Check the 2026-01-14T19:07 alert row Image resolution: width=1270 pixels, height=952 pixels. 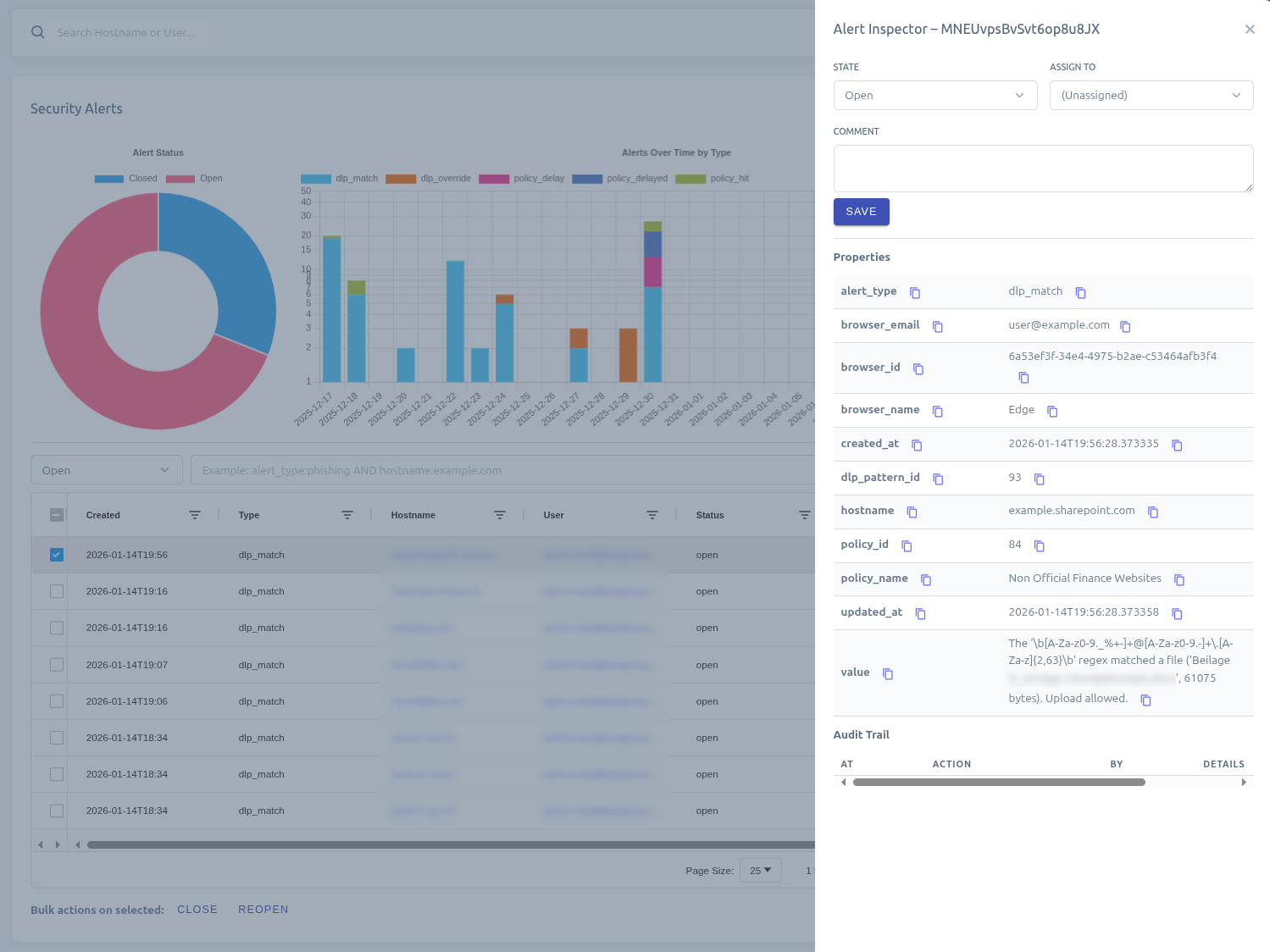57,665
